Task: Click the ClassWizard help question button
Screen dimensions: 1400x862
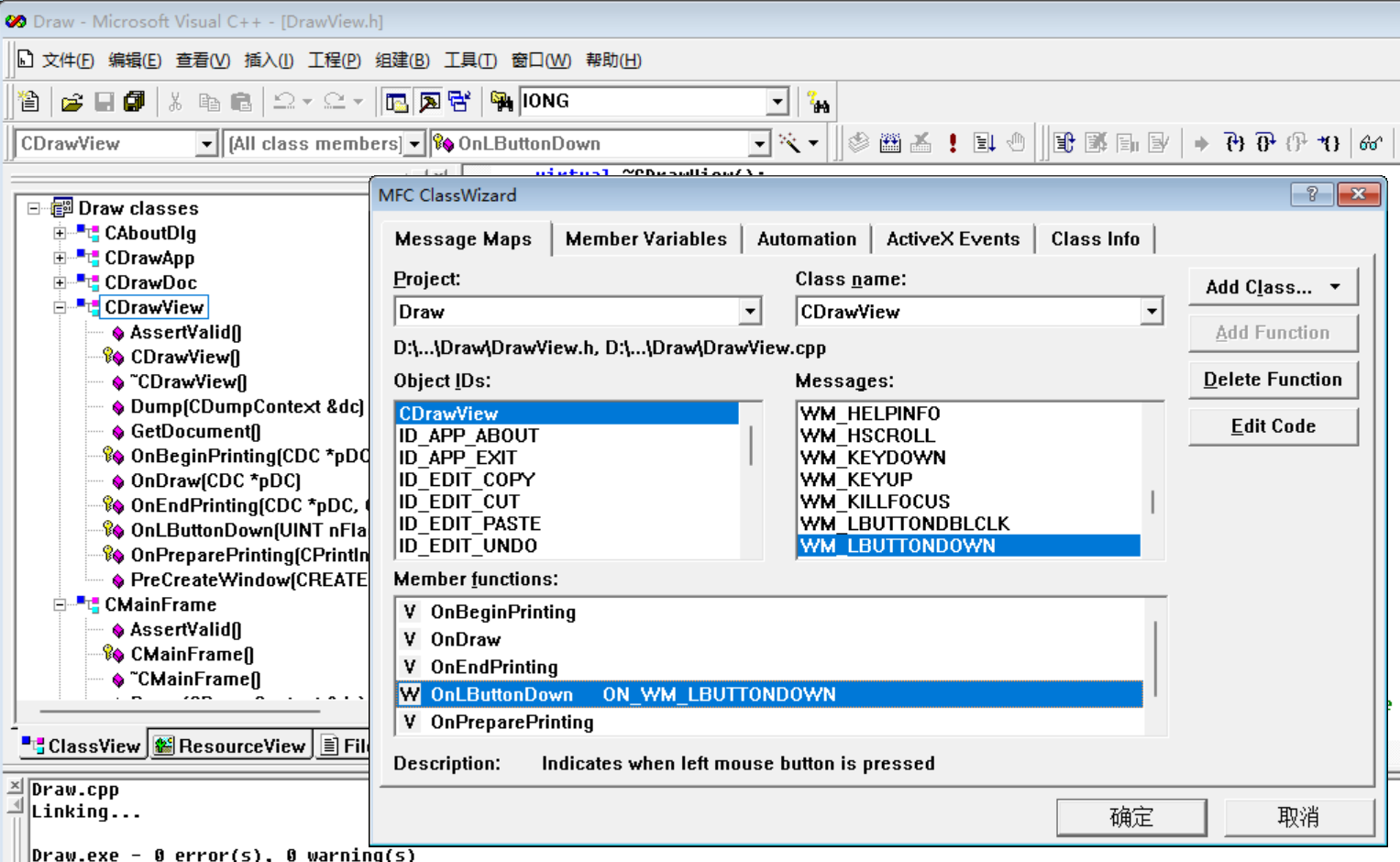Action: tap(1312, 194)
